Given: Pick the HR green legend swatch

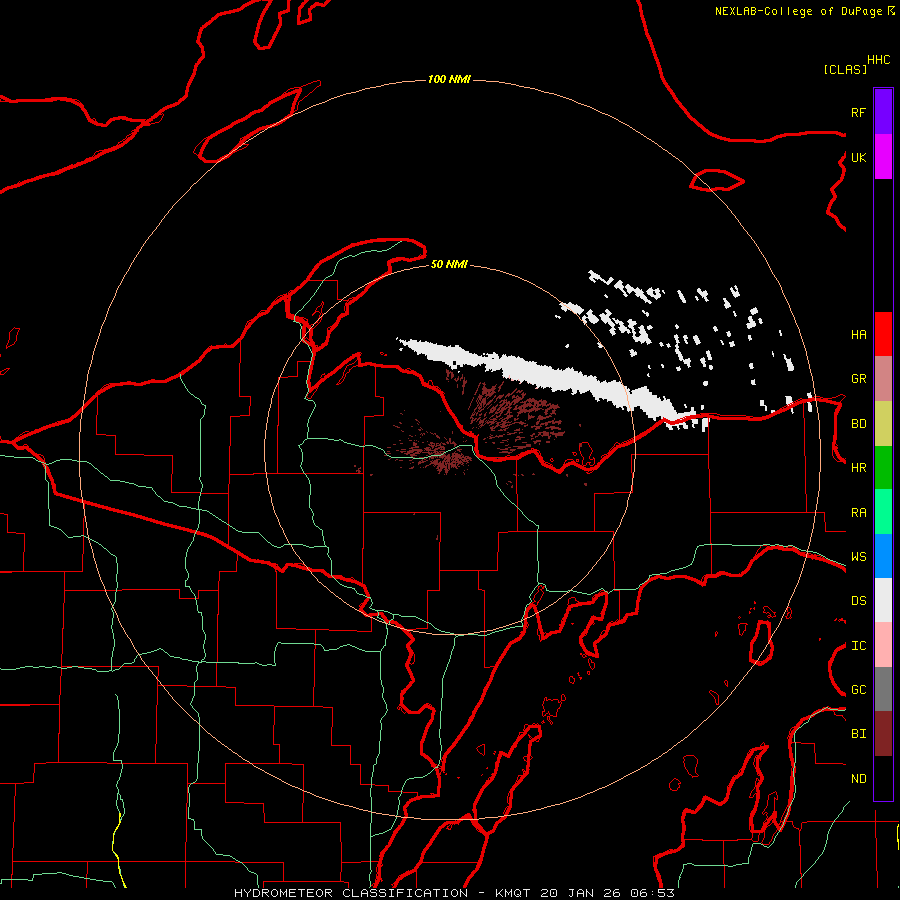Looking at the screenshot, I should coord(883,467).
